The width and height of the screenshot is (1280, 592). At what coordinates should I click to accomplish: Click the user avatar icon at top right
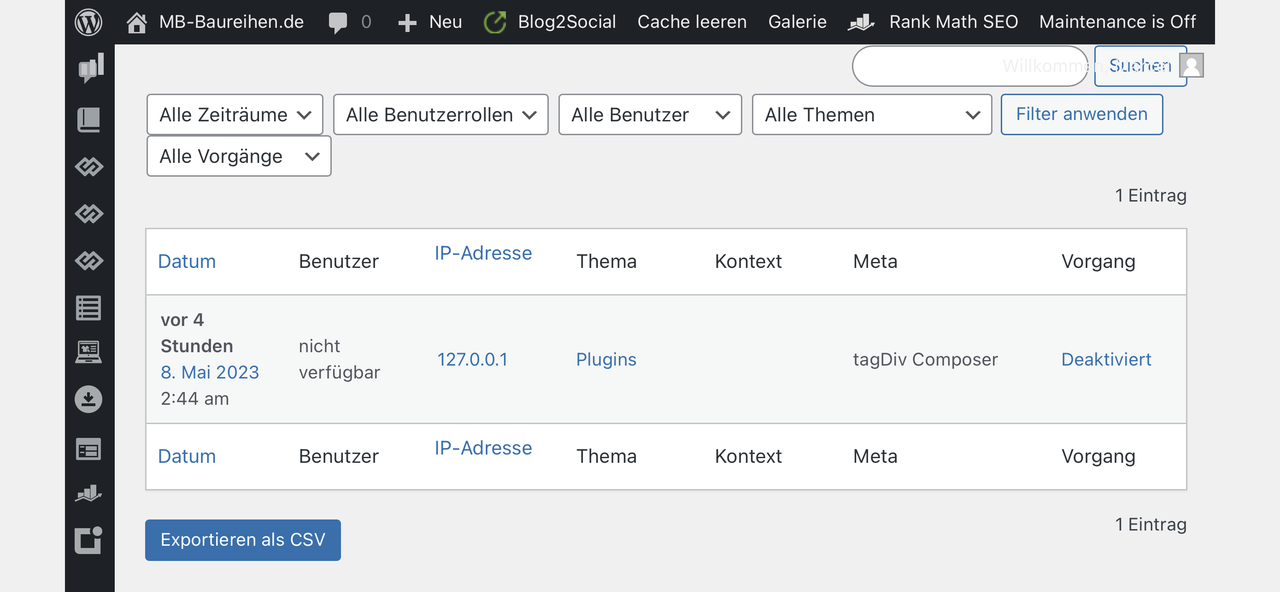coord(1191,65)
